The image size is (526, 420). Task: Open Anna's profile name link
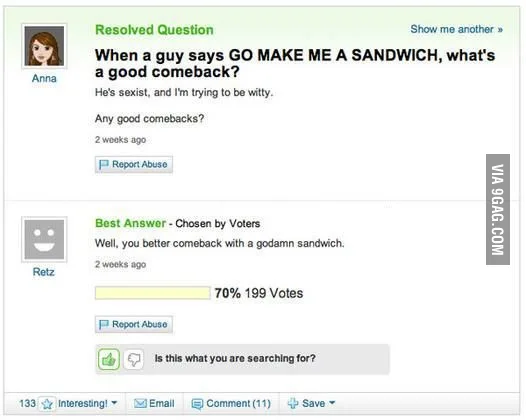[44, 78]
